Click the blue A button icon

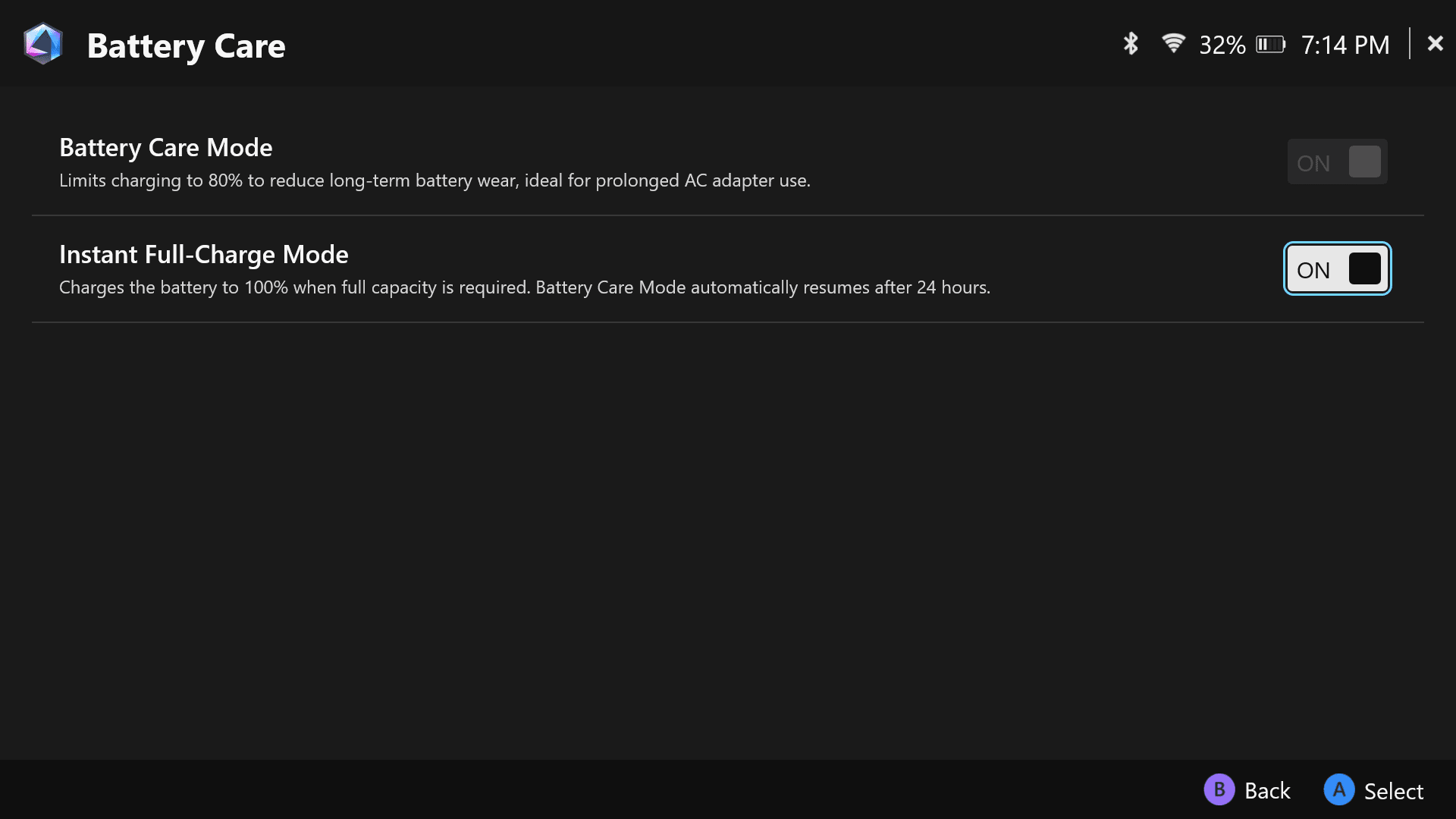[1338, 790]
